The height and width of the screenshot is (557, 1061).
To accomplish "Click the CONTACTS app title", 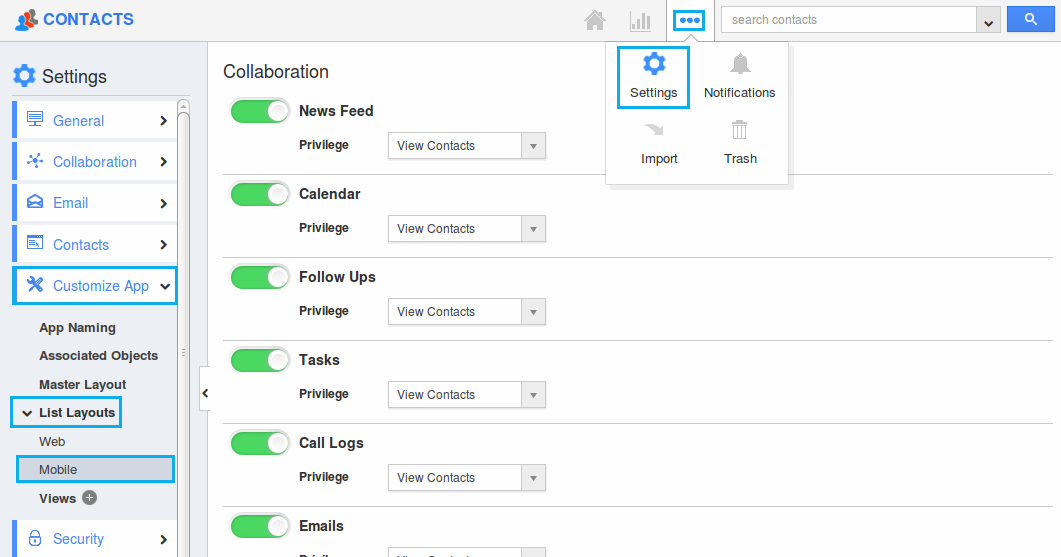I will point(89,20).
